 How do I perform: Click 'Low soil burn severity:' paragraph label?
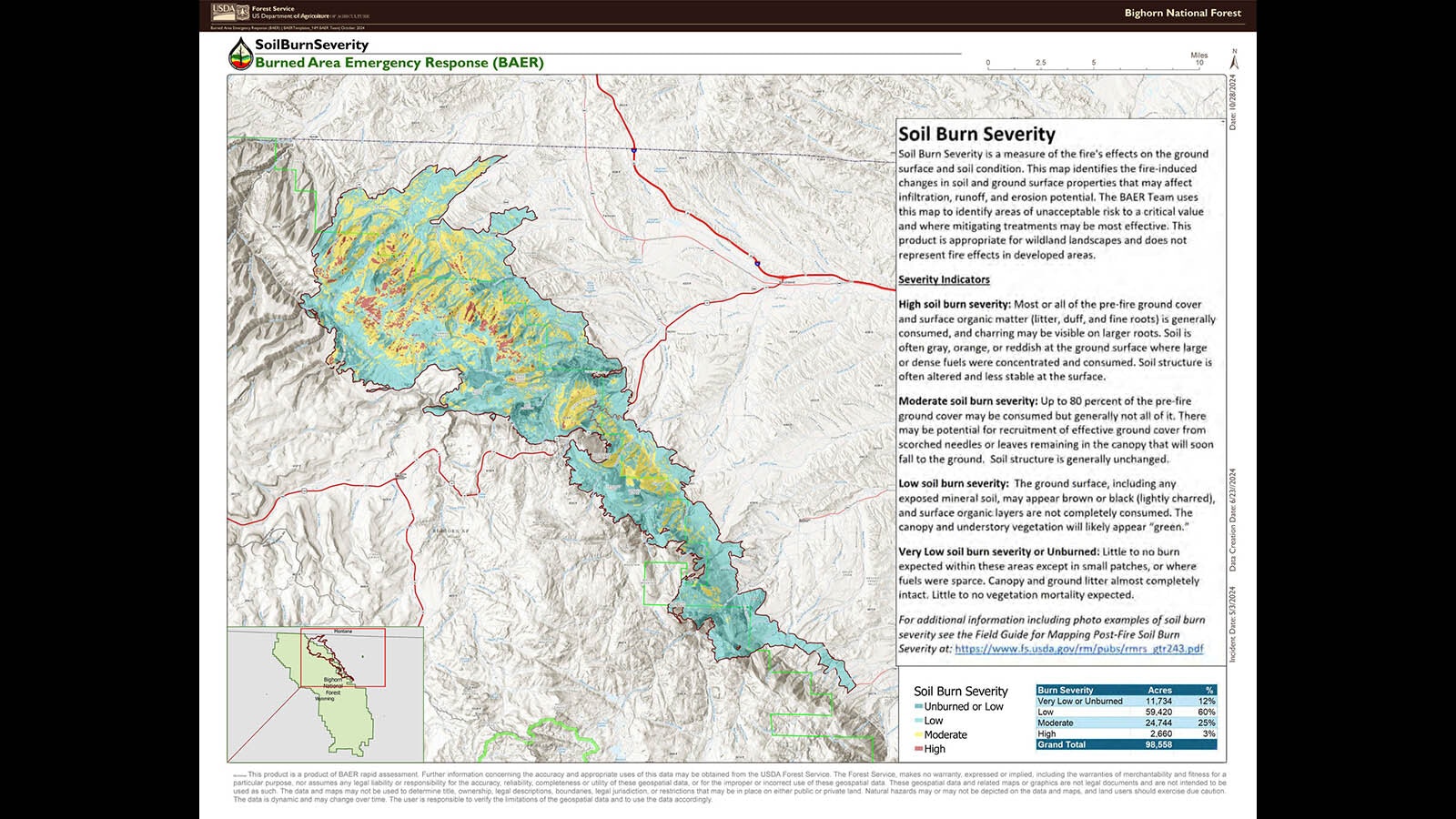tap(953, 483)
